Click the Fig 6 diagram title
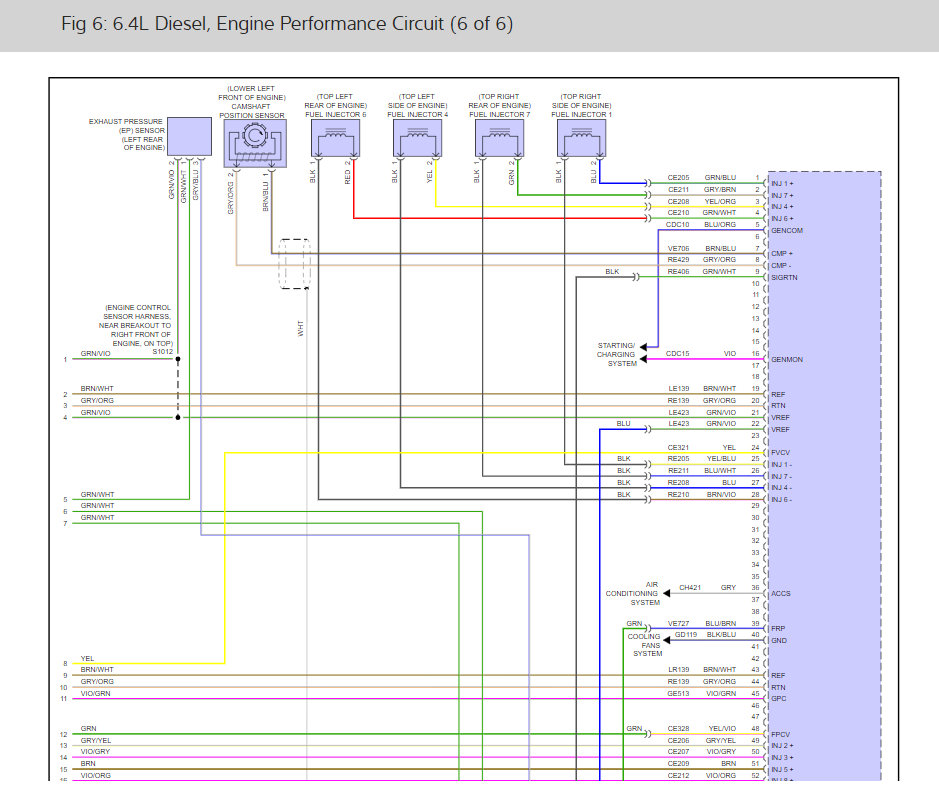The image size is (939, 800). (x=287, y=24)
